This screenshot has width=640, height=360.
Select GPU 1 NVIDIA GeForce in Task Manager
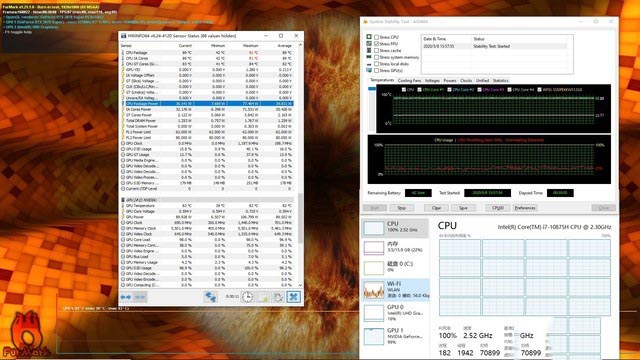[x=395, y=336]
